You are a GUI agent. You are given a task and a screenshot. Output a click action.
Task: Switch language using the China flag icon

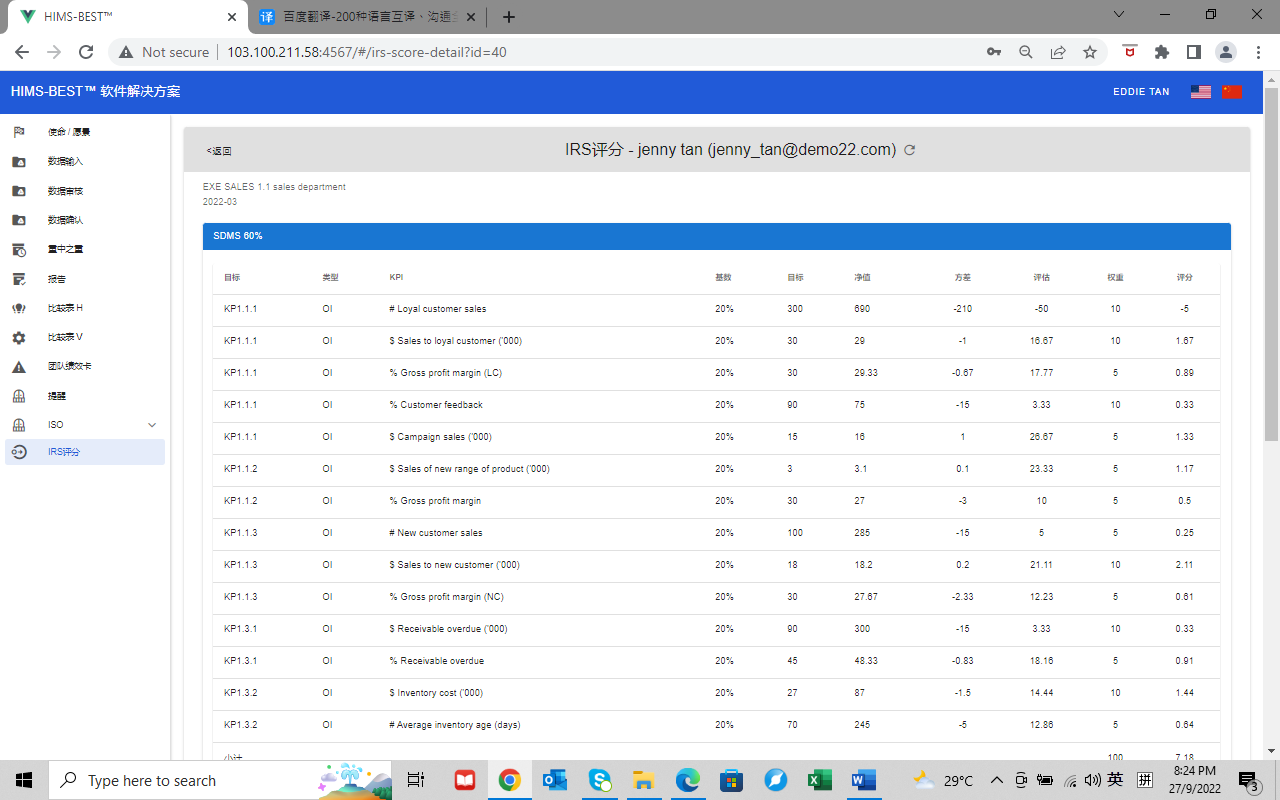[x=1231, y=92]
